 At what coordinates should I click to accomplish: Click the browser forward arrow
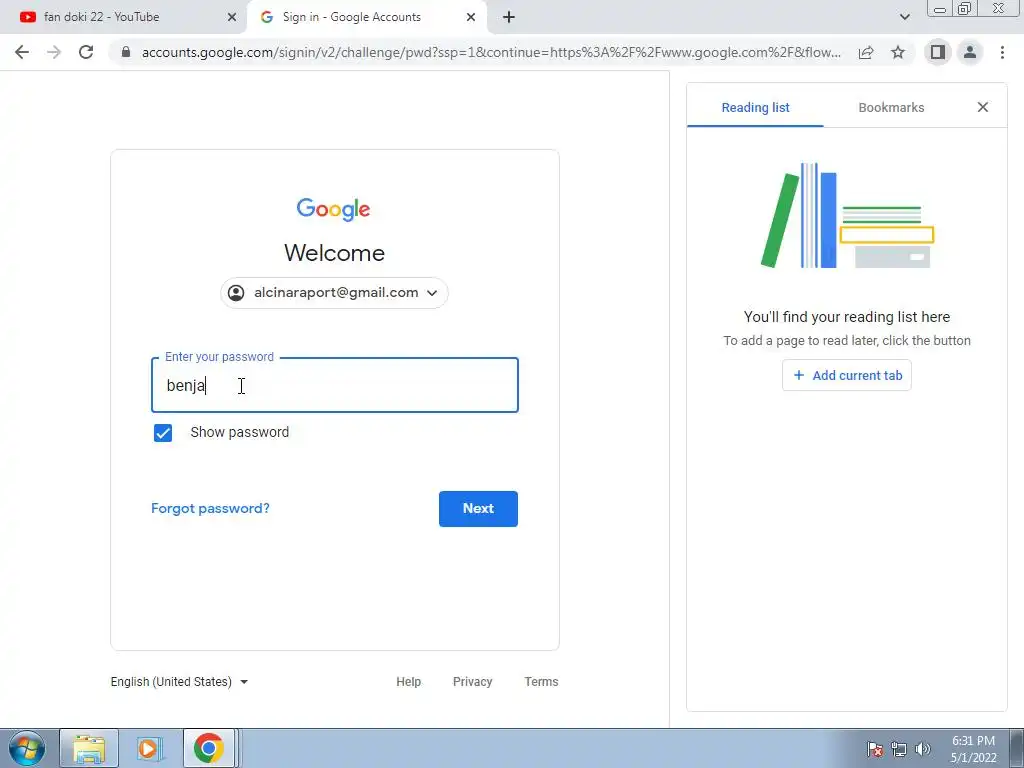tap(54, 52)
